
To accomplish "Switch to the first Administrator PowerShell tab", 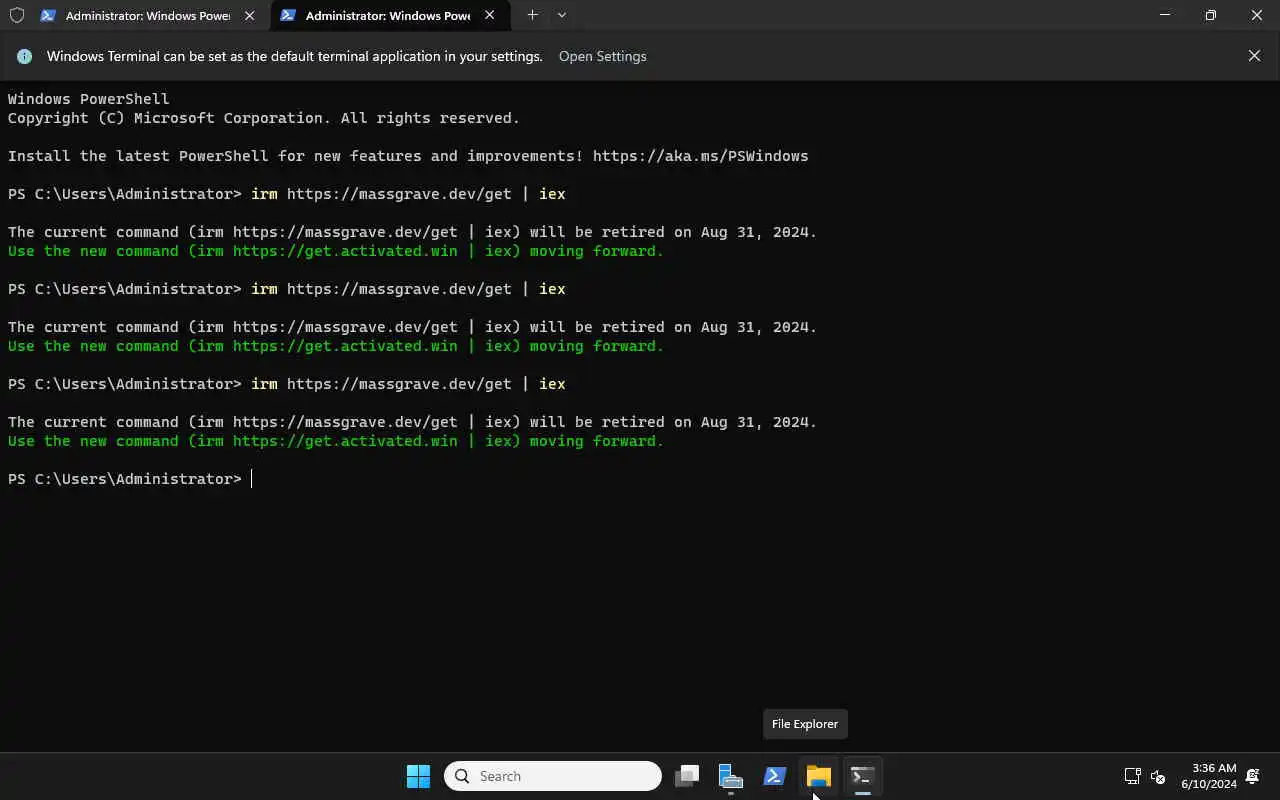I will [148, 15].
